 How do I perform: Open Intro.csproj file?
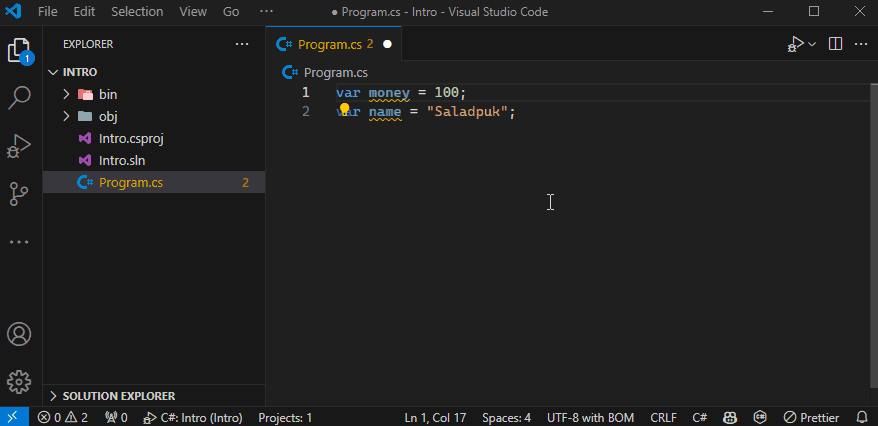coord(154,138)
